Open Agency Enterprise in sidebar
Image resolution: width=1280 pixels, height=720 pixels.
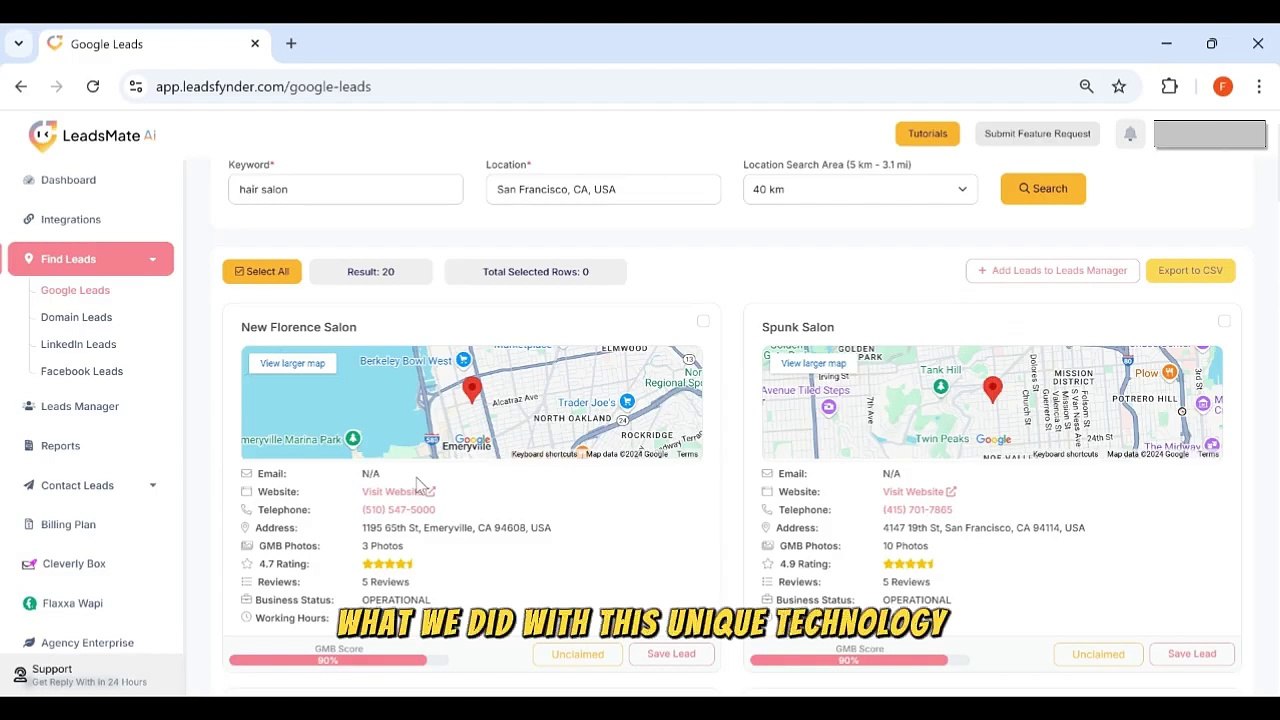87,643
